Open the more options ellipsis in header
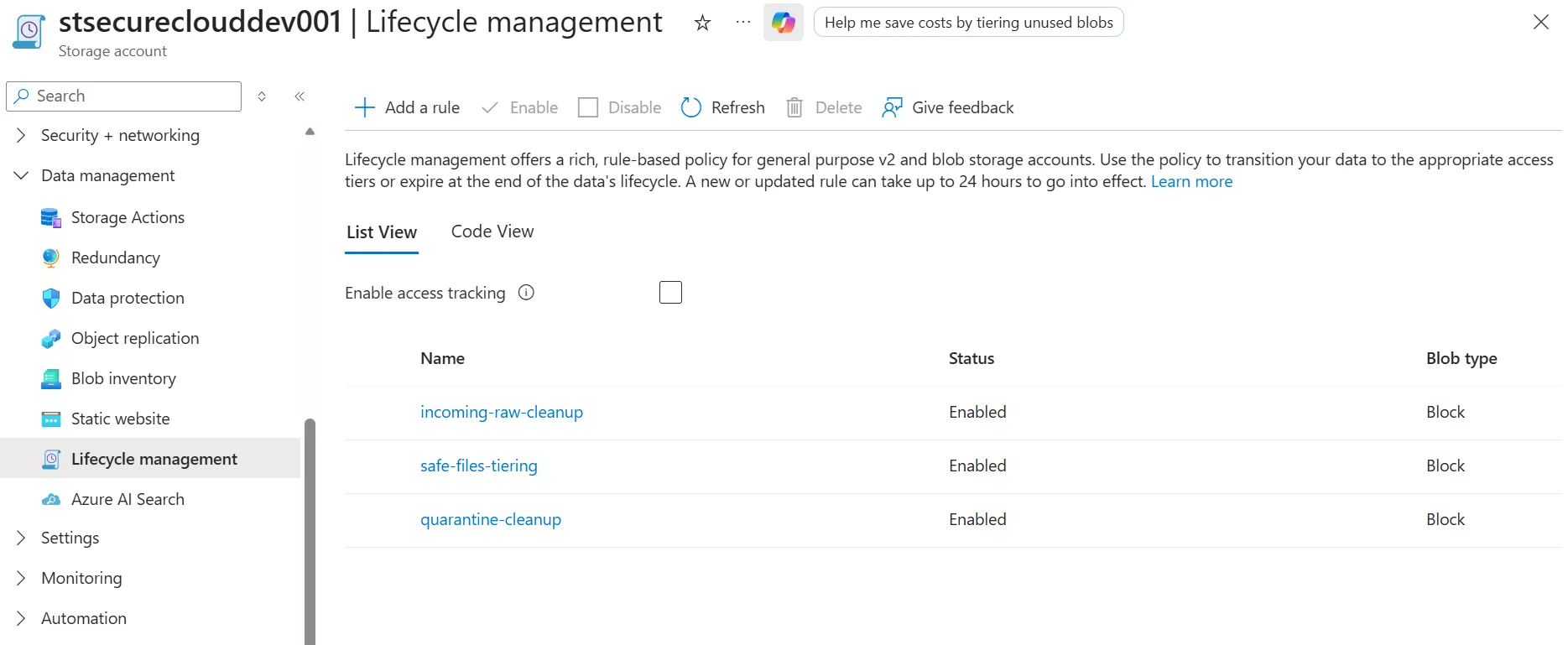 pos(743,23)
